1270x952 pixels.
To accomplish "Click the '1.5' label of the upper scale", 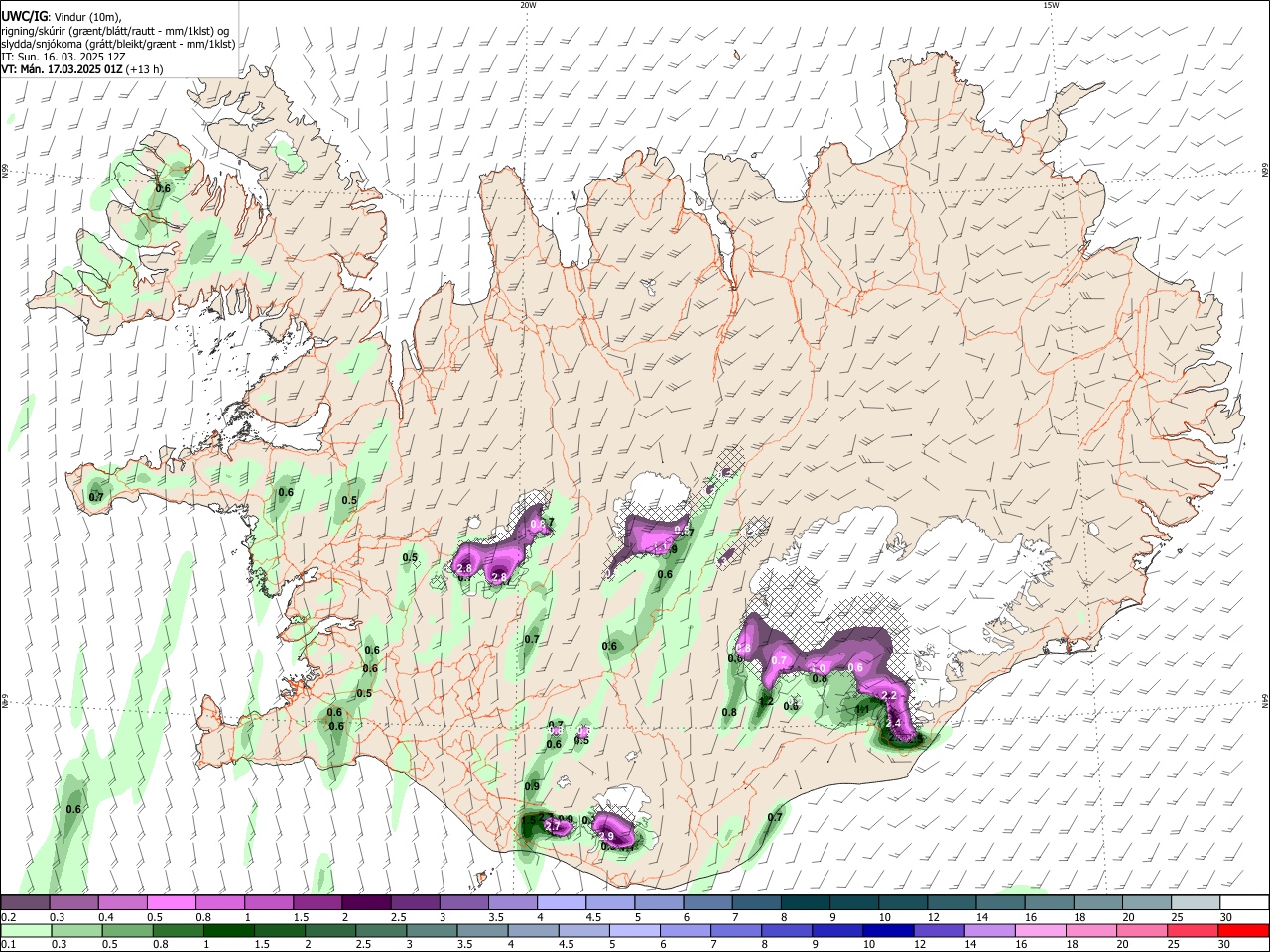I will coord(301,917).
